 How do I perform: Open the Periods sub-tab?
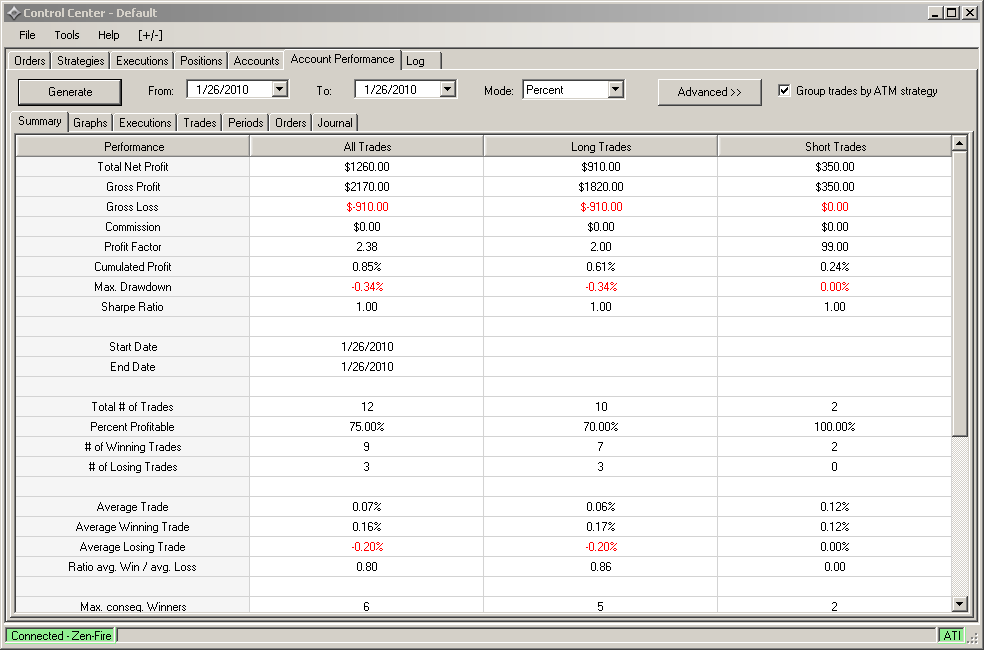[245, 123]
